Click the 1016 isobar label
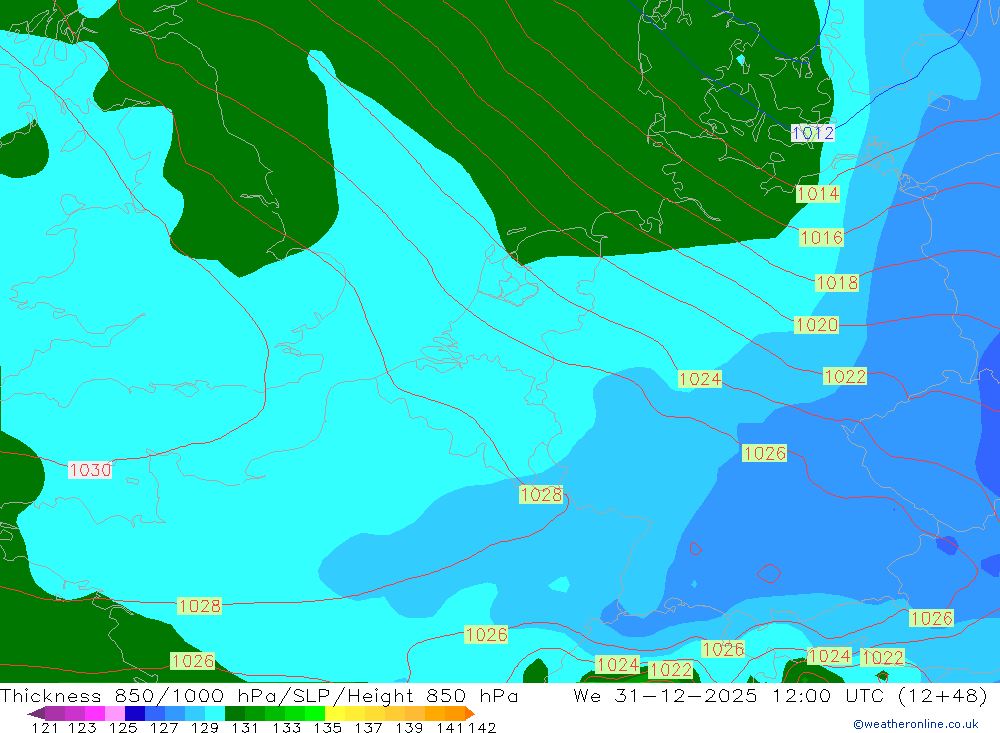The image size is (1000, 733). [x=821, y=238]
